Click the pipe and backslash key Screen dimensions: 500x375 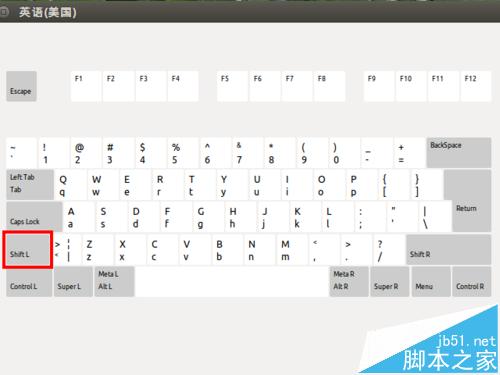[x=434, y=217]
